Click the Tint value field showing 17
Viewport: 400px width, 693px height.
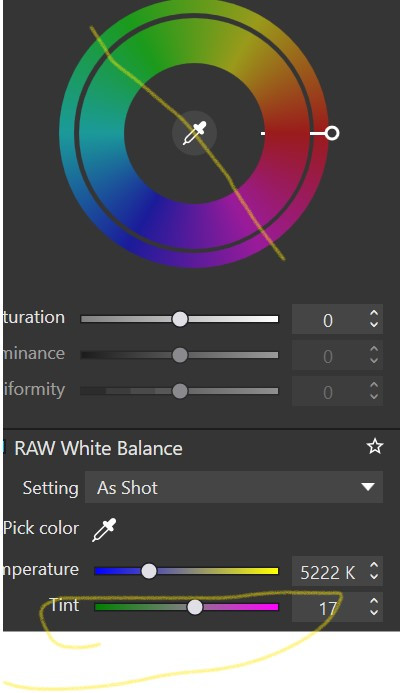pos(329,608)
